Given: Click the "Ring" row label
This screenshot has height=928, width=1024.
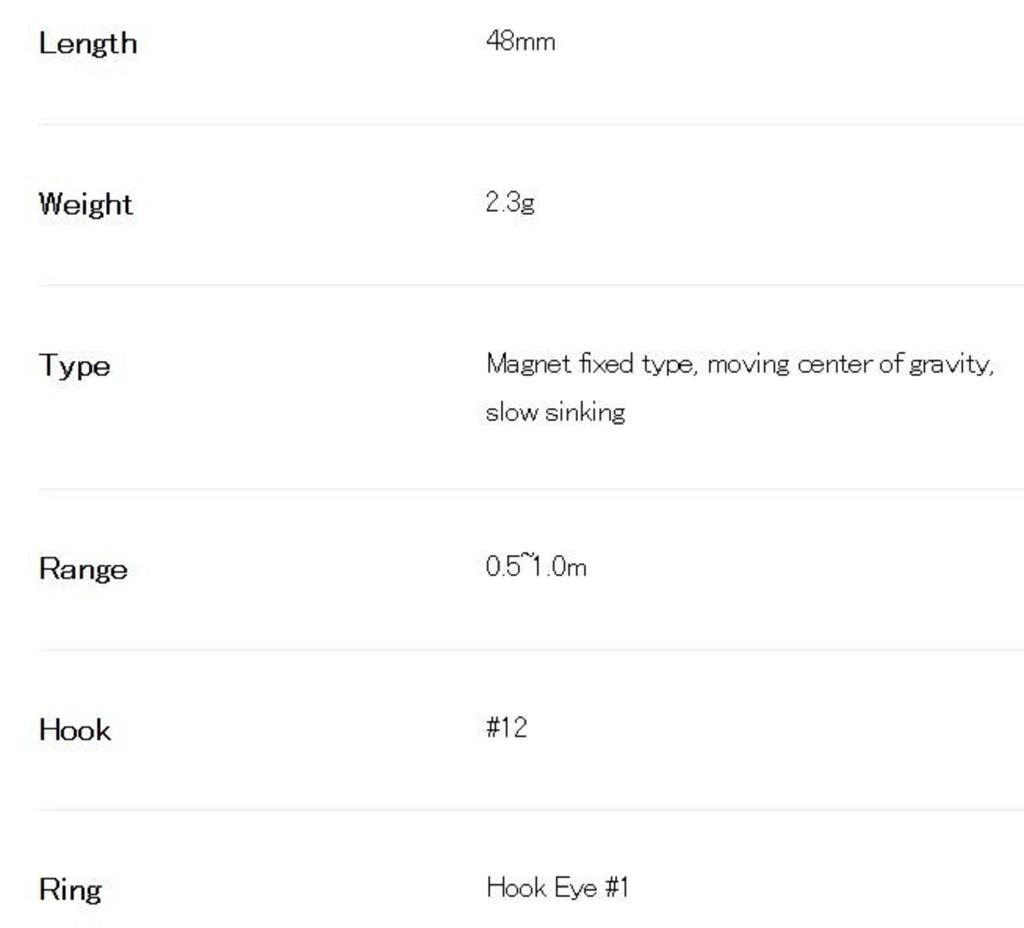Looking at the screenshot, I should pyautogui.click(x=70, y=890).
